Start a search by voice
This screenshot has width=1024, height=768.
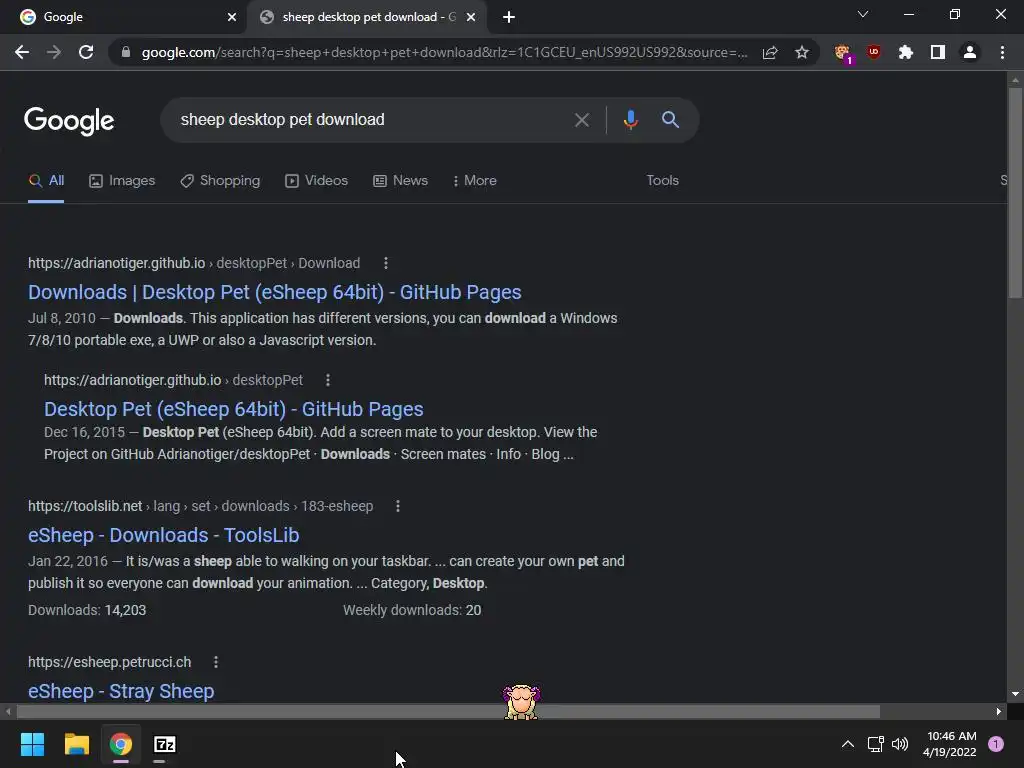[630, 120]
